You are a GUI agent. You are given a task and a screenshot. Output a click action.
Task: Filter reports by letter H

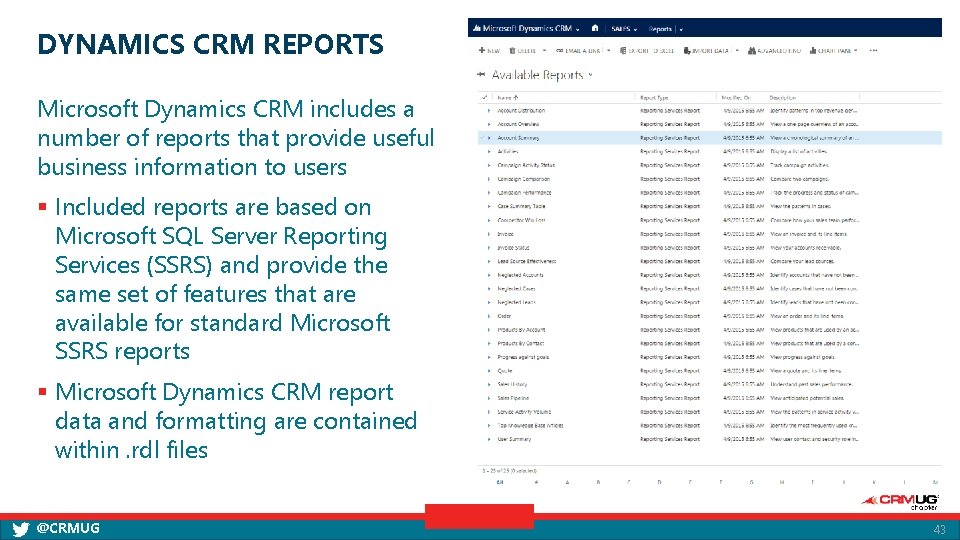point(782,482)
